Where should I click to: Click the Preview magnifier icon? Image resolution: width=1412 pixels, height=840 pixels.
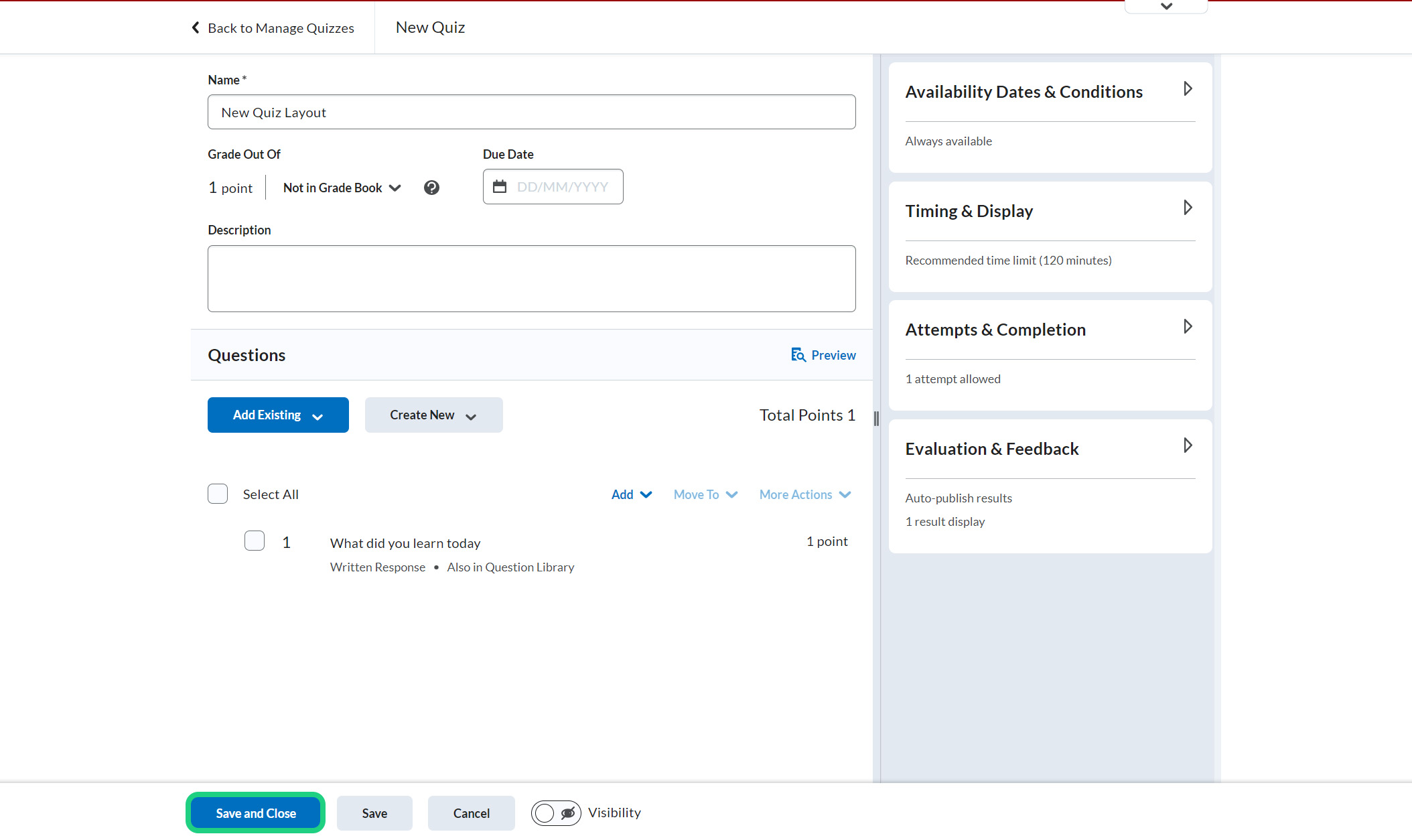798,355
